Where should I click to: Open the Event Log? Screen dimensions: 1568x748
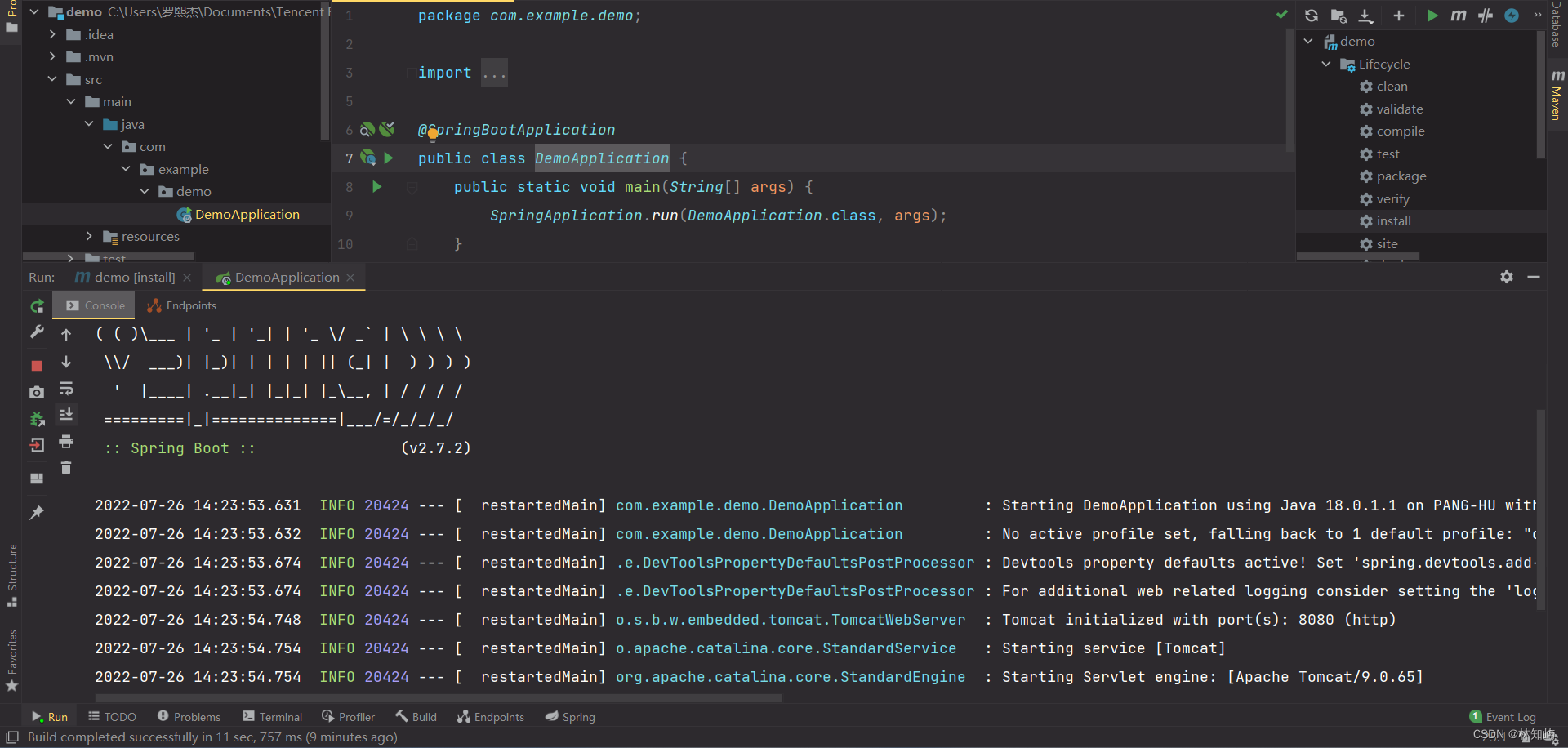[1503, 716]
